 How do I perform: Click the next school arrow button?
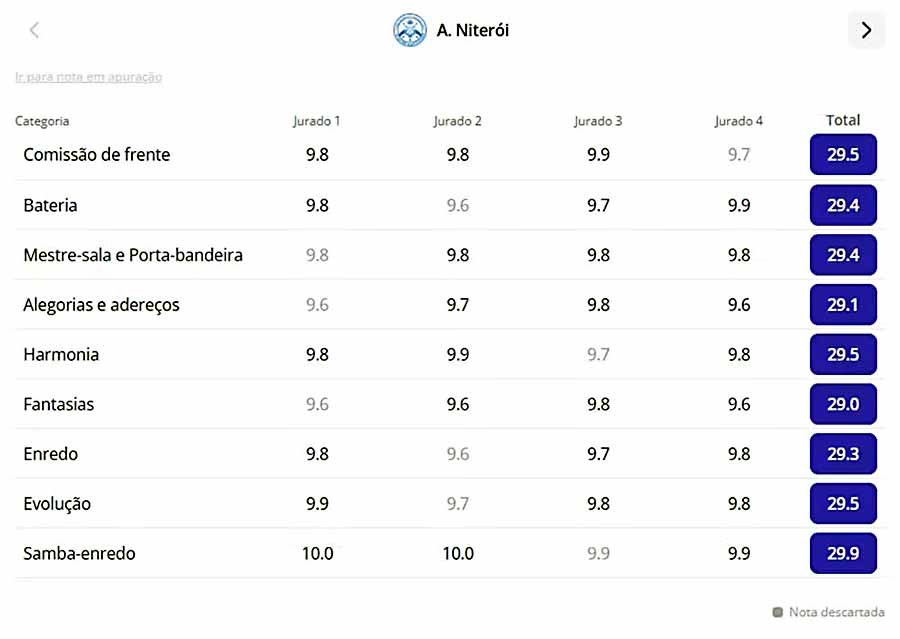pyautogui.click(x=866, y=30)
